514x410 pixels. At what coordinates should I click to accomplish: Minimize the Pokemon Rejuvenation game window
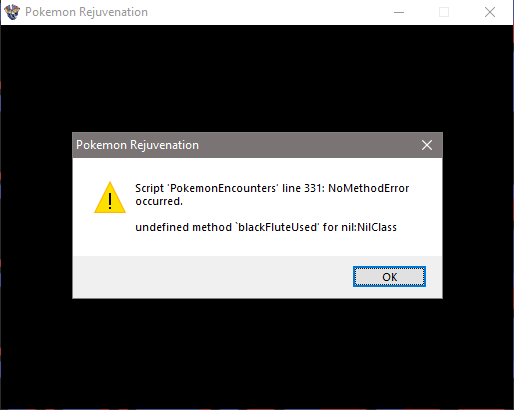click(x=399, y=12)
